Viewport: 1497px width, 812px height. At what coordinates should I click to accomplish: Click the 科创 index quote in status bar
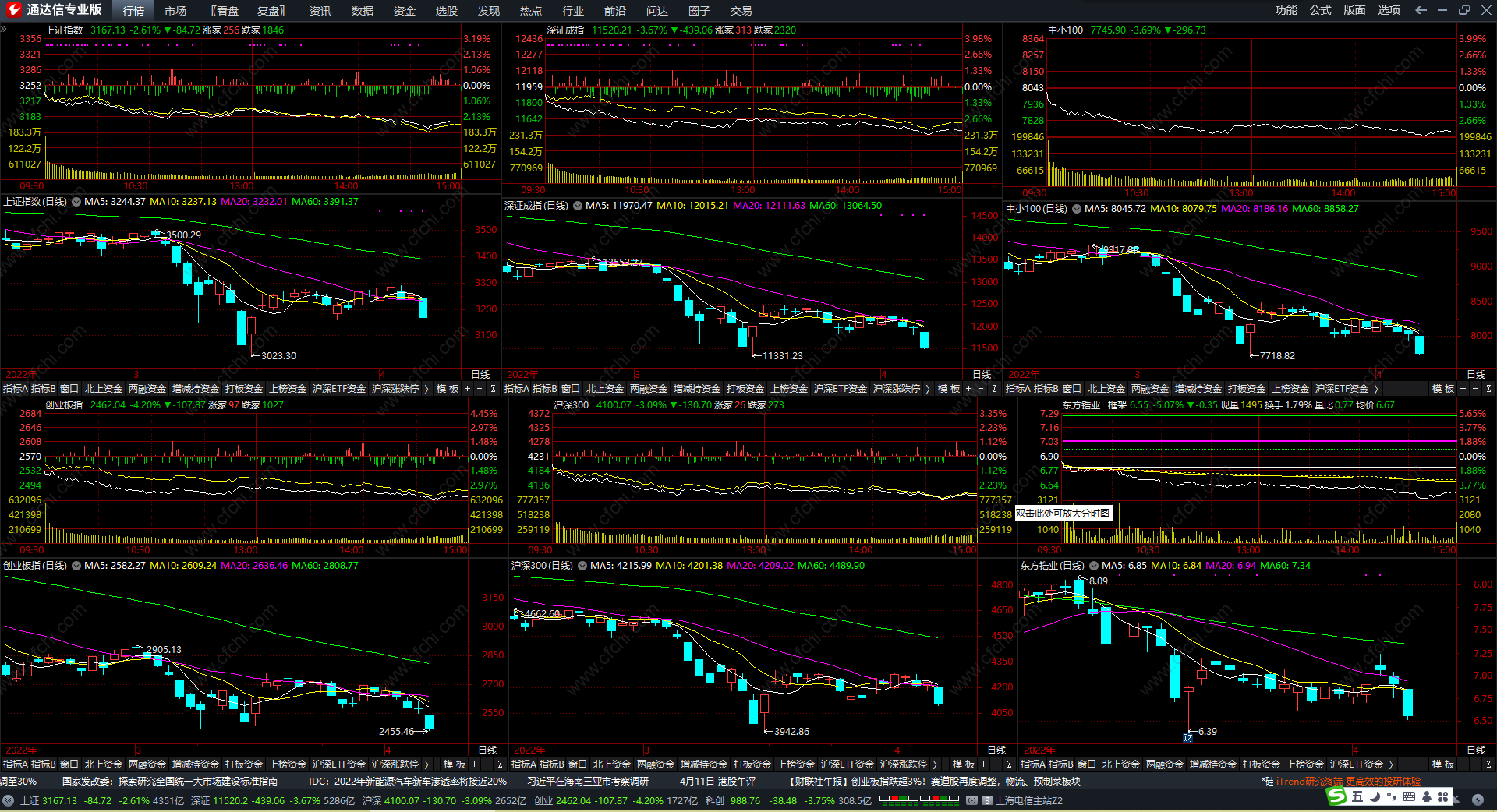coord(788,800)
